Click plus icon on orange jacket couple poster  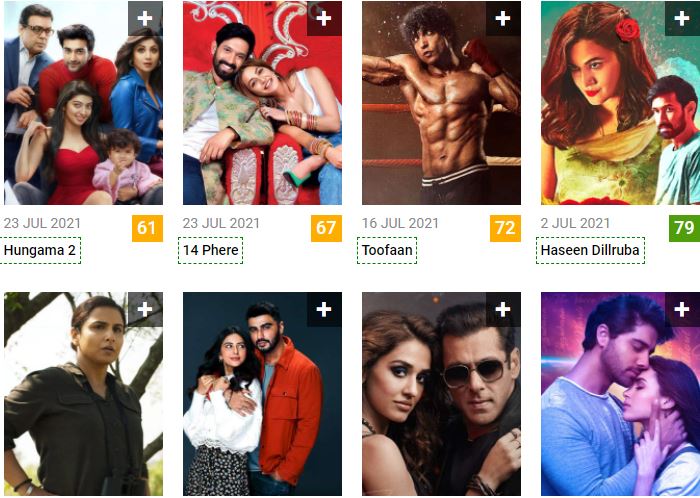pos(324,309)
